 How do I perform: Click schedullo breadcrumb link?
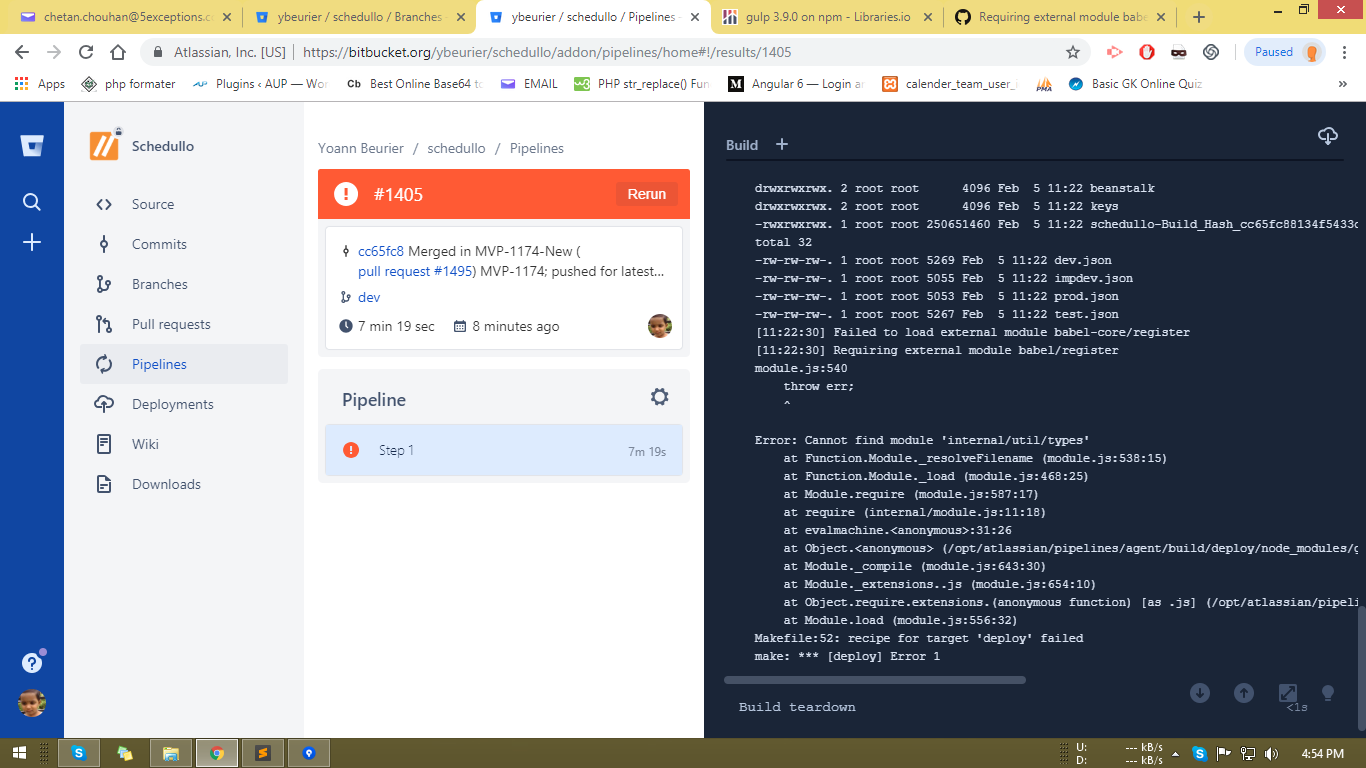click(x=456, y=148)
